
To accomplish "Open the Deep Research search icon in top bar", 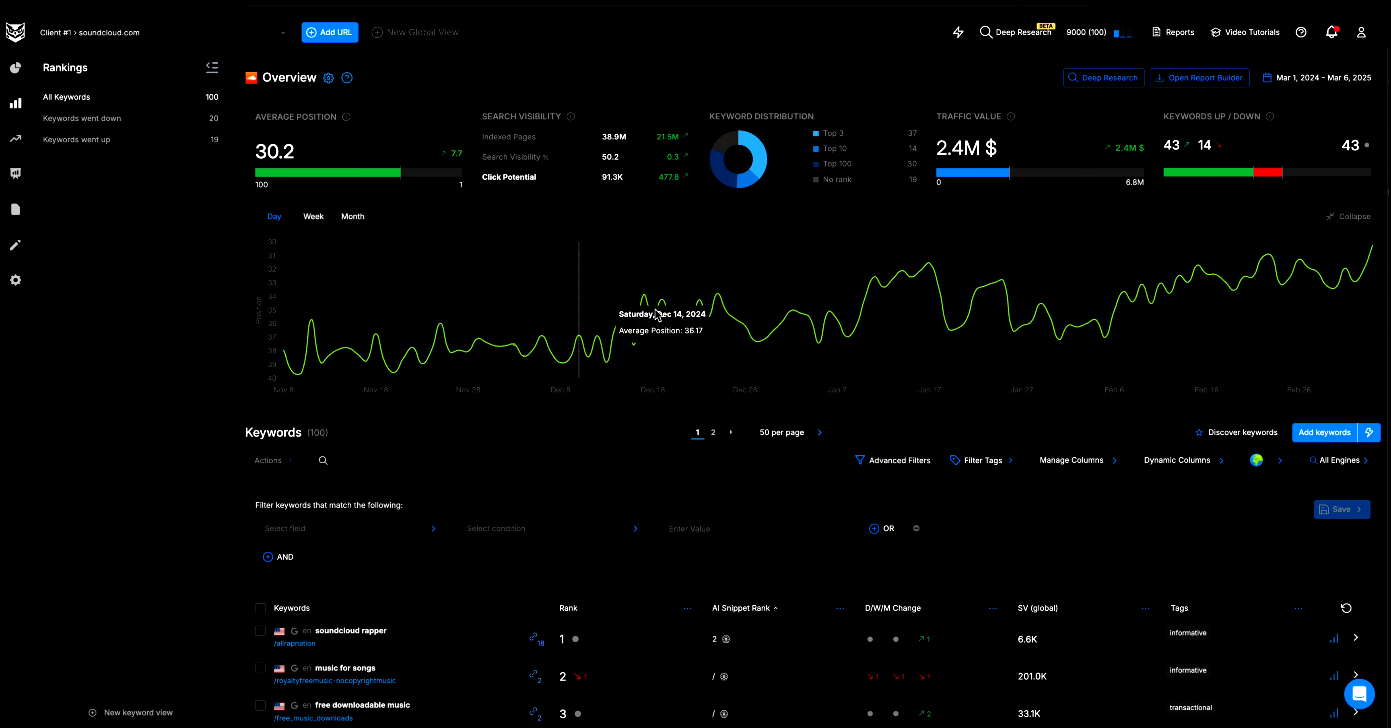I will (x=985, y=31).
